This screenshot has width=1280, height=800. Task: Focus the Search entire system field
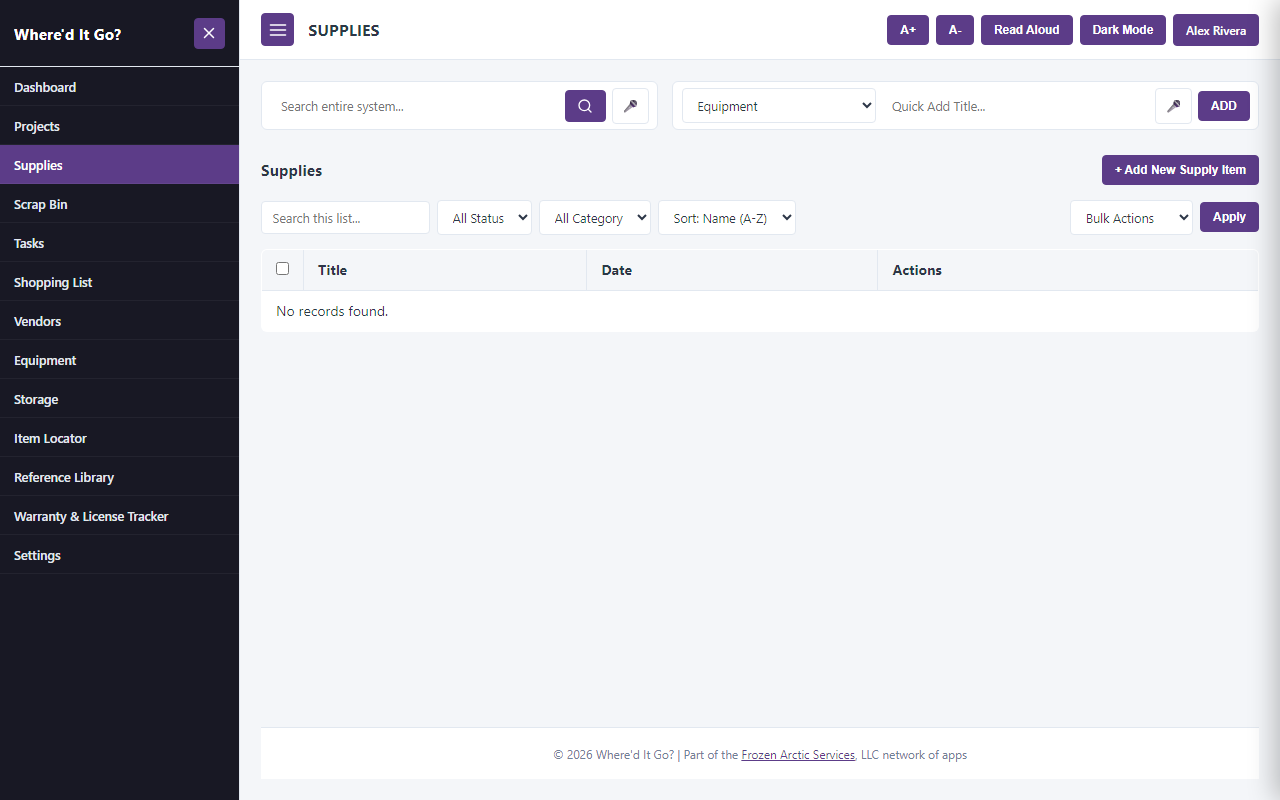coord(417,106)
